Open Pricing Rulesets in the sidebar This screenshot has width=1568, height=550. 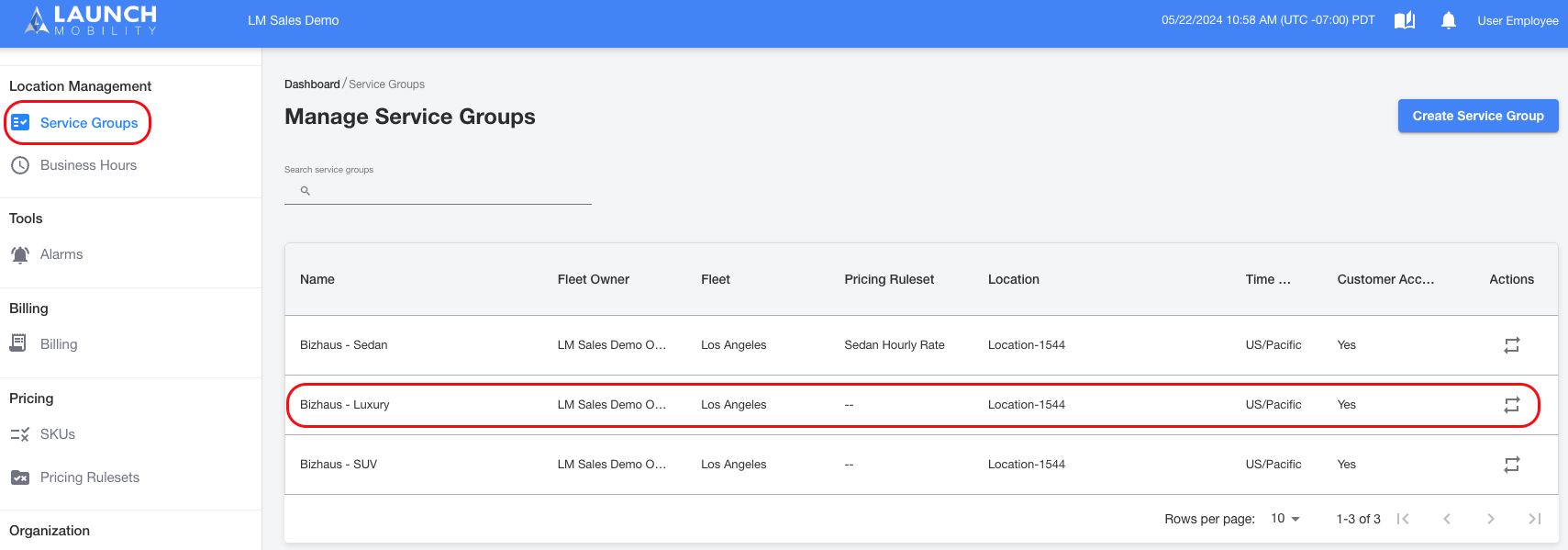point(90,477)
